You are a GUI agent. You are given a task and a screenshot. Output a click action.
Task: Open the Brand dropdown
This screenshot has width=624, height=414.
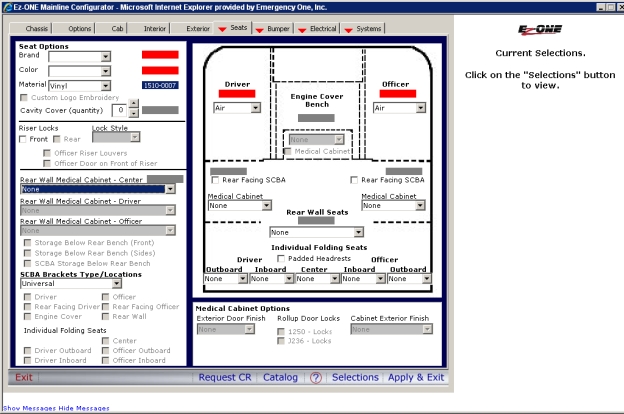point(80,57)
